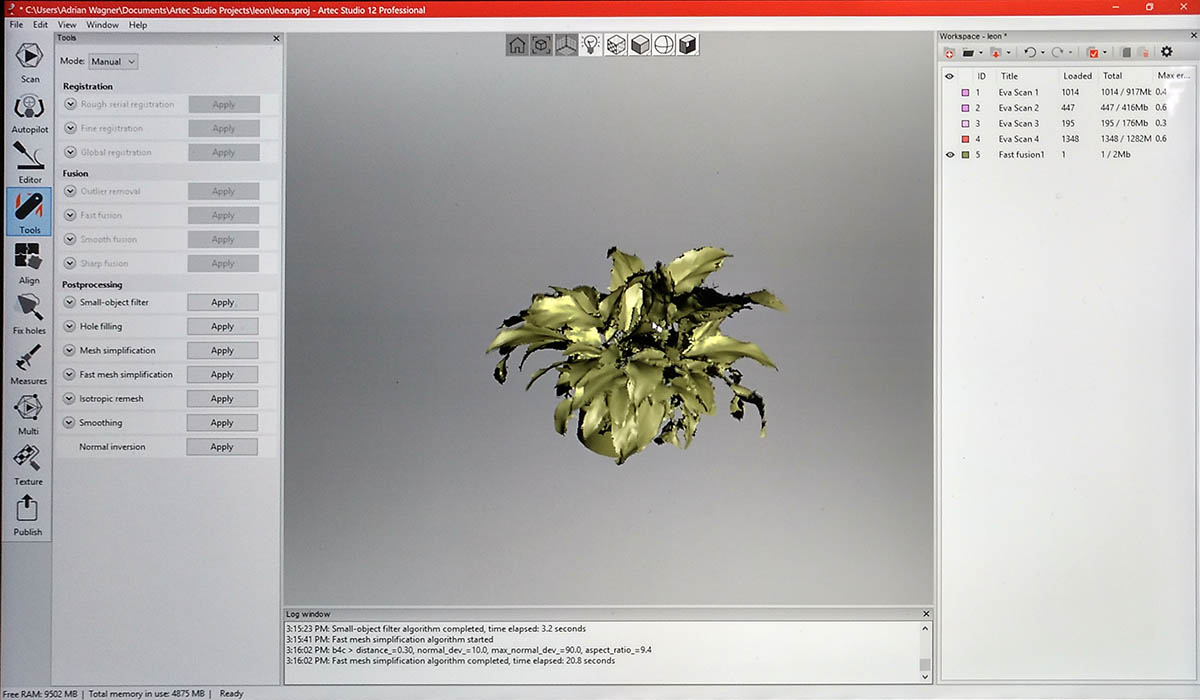This screenshot has height=700, width=1200.
Task: Apply Isotropic remesh
Action: click(x=222, y=398)
